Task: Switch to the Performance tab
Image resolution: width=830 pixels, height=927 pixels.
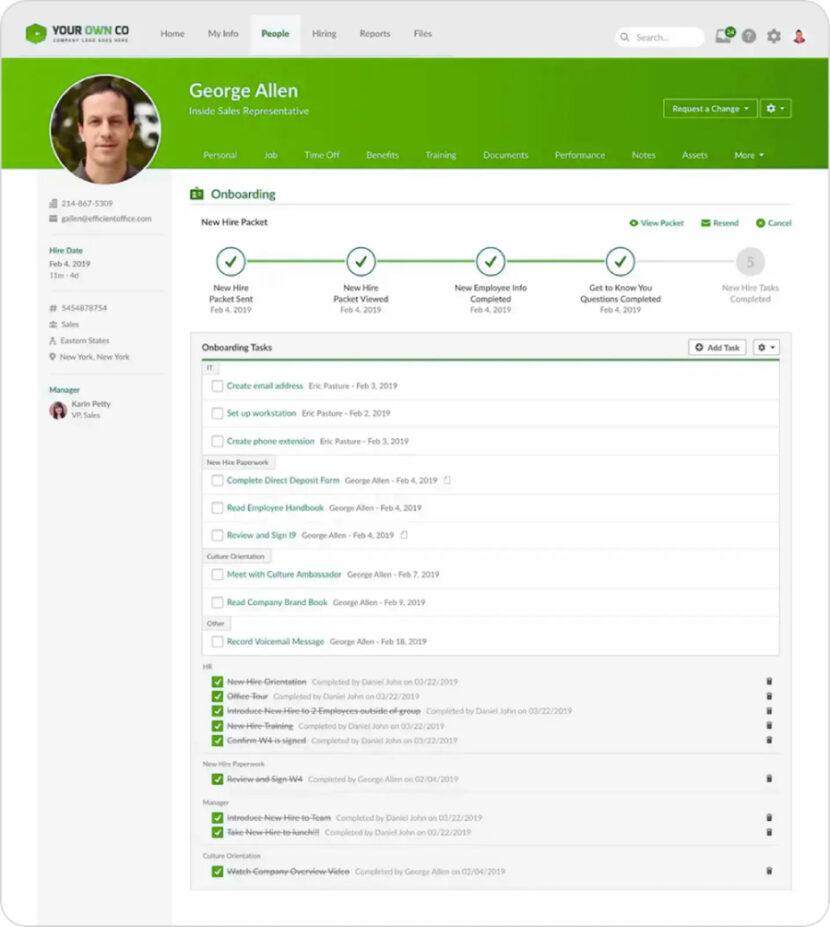Action: (581, 155)
